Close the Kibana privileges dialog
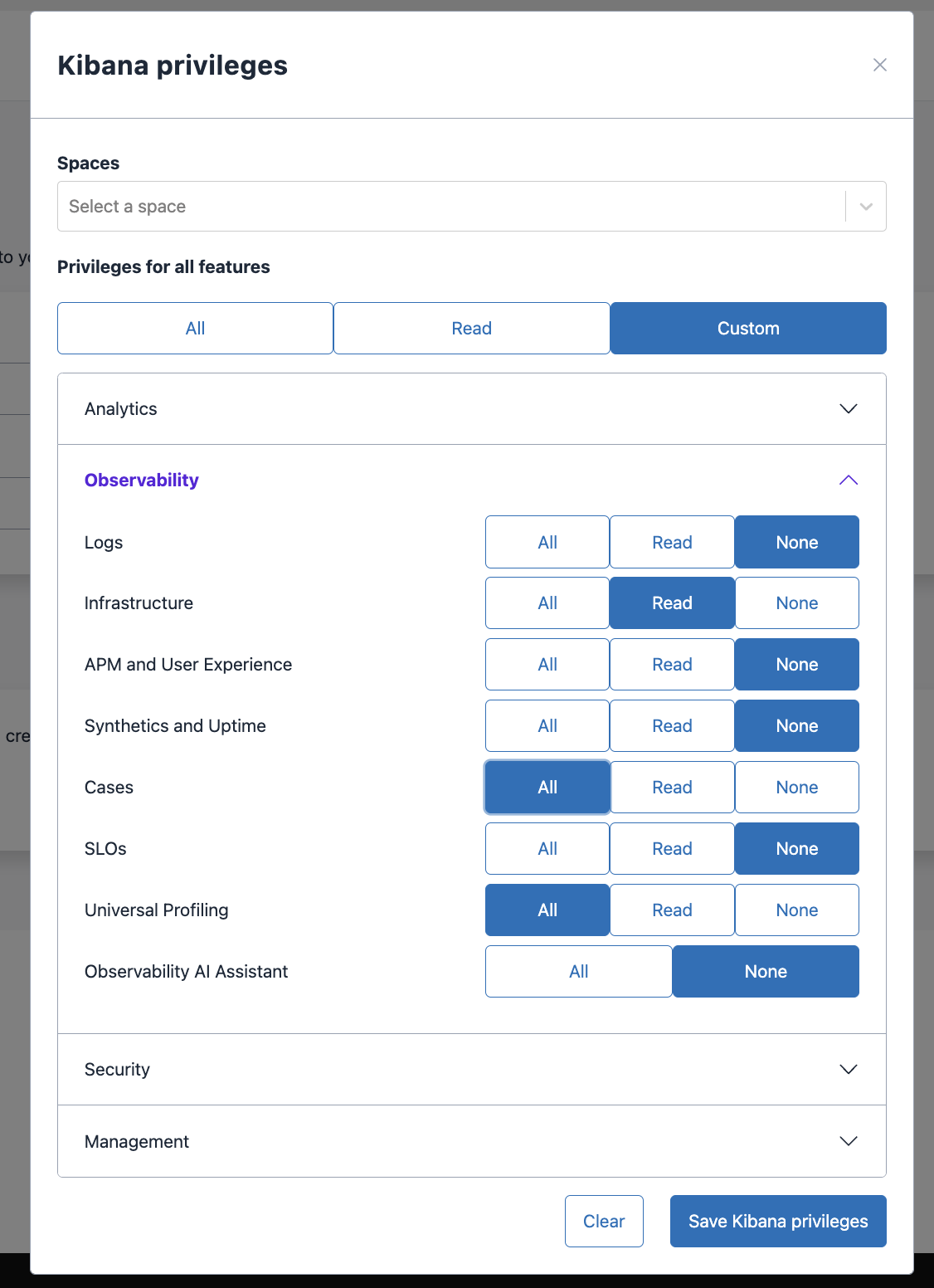934x1288 pixels. coord(879,65)
